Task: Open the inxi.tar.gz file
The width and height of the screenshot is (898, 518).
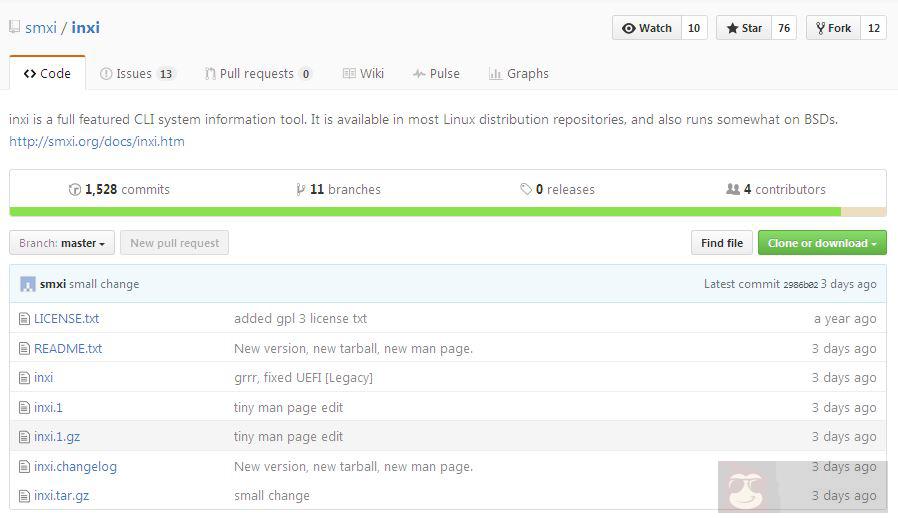Action: (61, 496)
